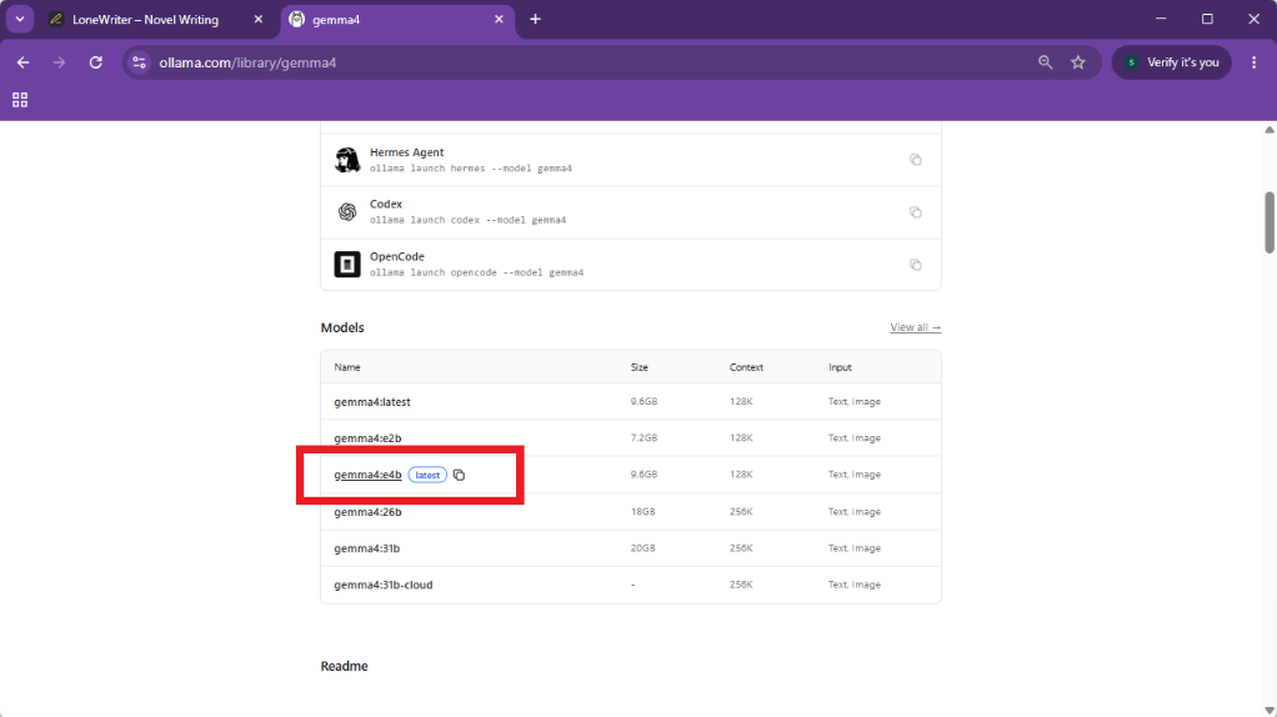Open a new browser tab
Image resolution: width=1277 pixels, height=717 pixels.
pyautogui.click(x=535, y=19)
